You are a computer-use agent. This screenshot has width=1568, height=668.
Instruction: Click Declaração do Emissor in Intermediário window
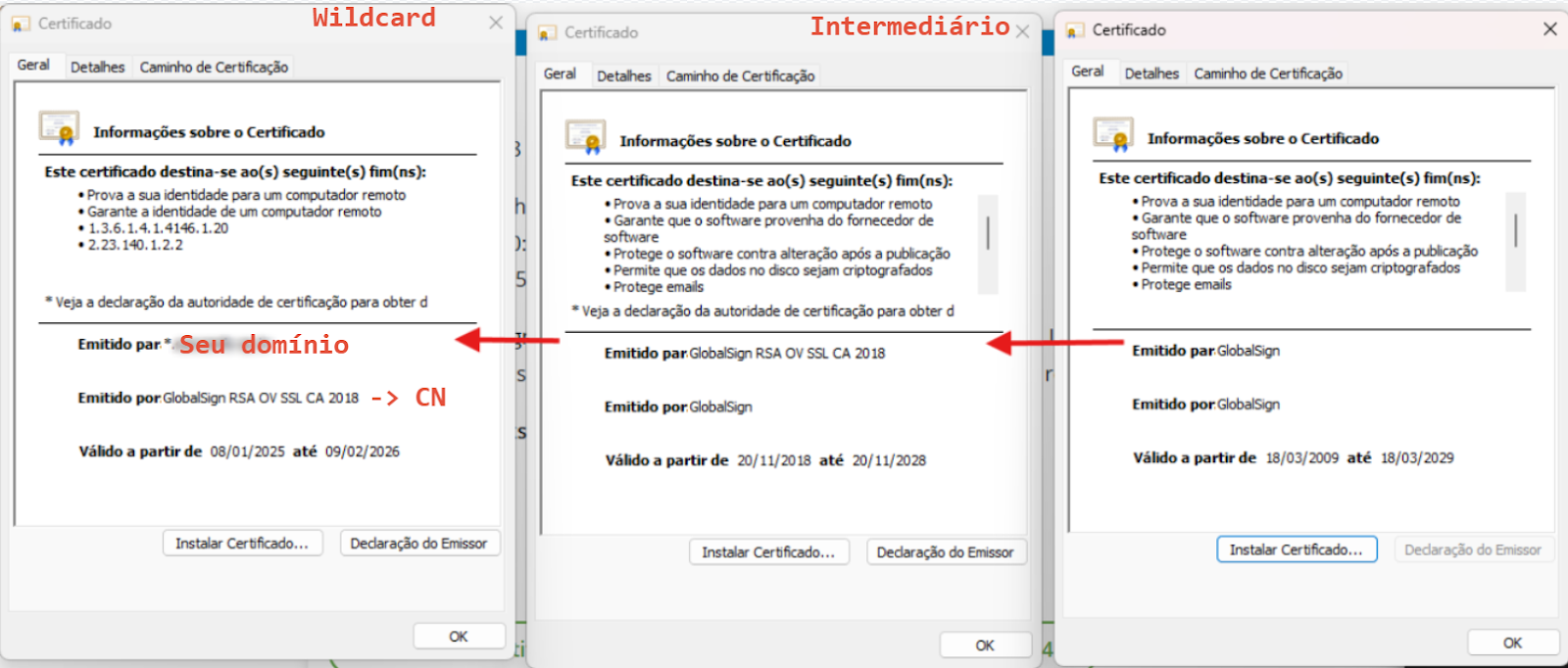pos(946,552)
